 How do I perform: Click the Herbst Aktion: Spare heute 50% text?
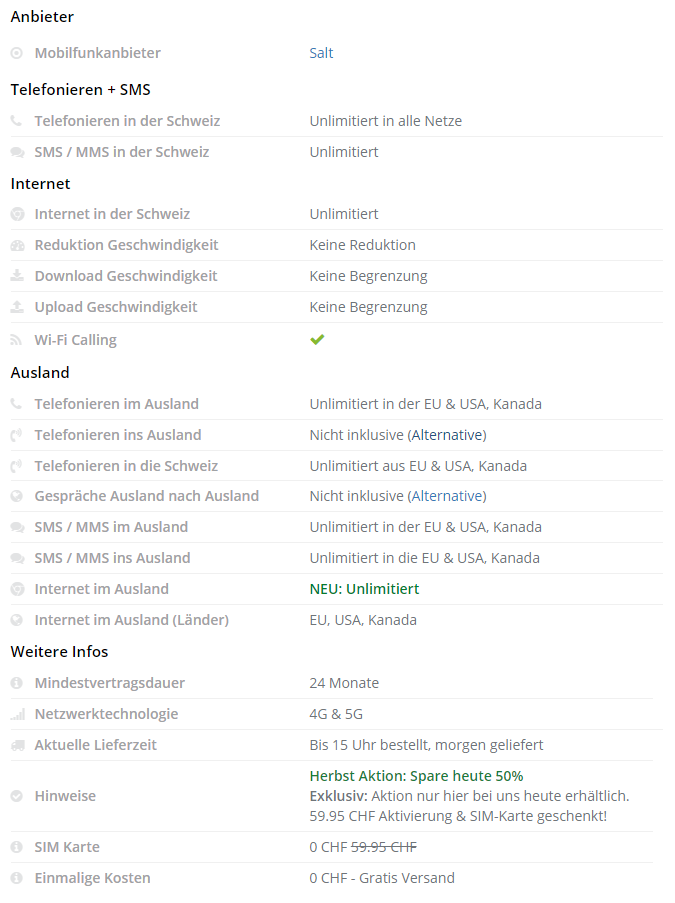(416, 776)
